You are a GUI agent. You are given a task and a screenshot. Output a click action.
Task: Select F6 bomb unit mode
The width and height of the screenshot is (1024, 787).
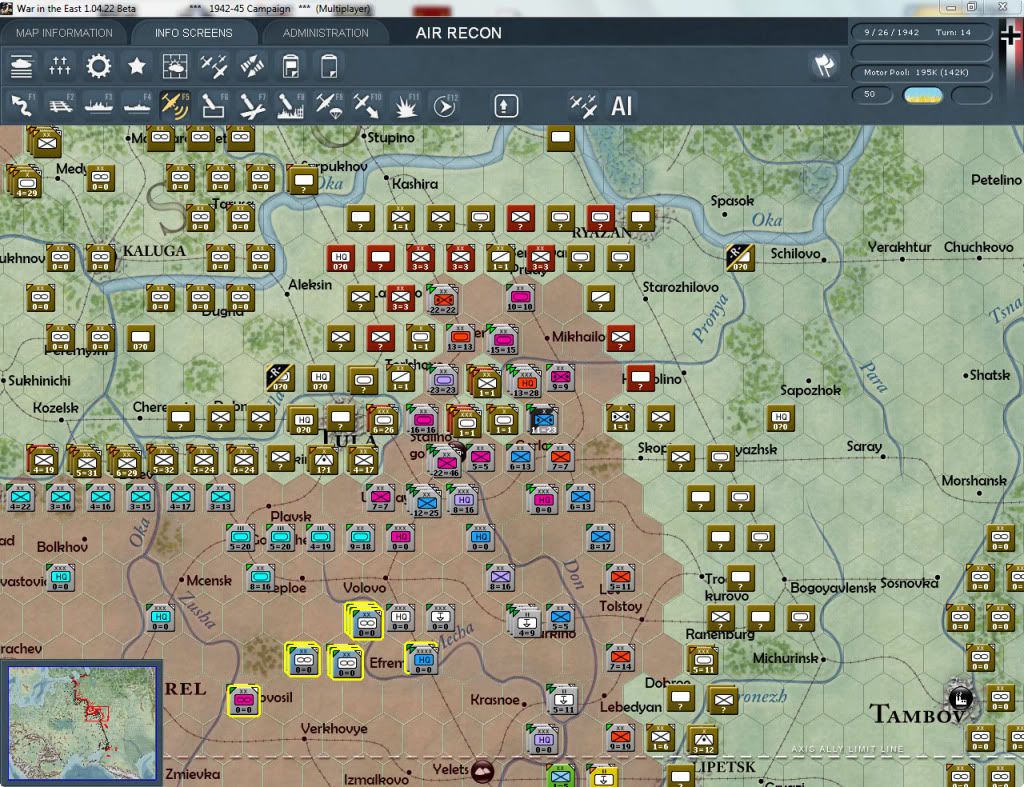click(214, 106)
